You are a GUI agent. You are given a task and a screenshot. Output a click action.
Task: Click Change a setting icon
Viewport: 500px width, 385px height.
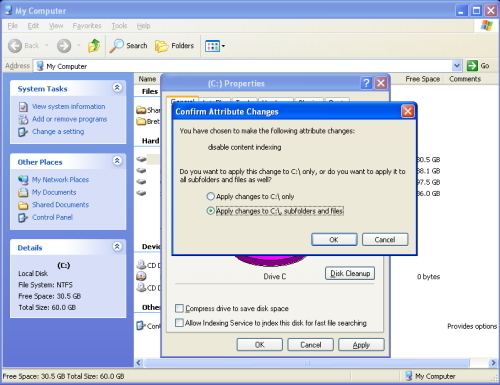click(x=23, y=132)
